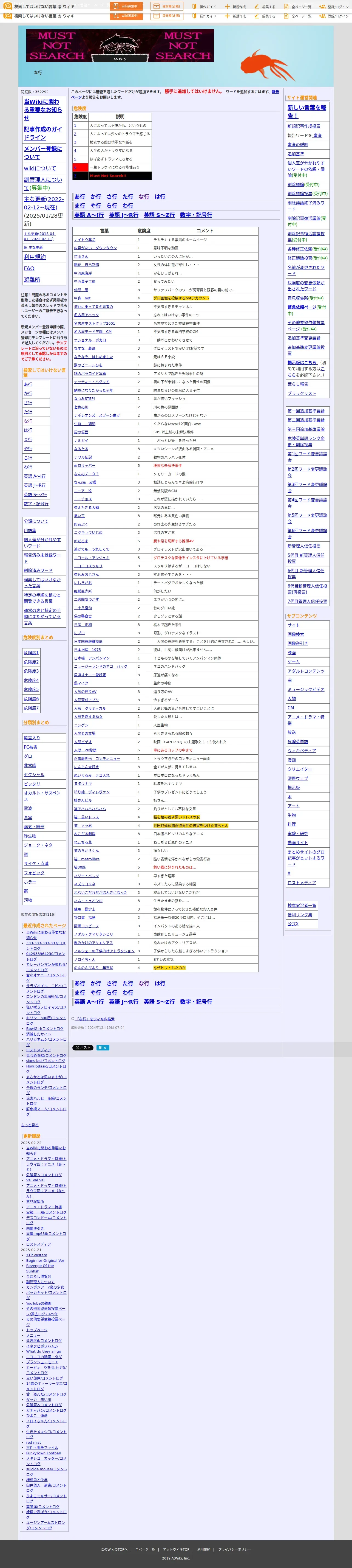Open the セクシャル category
The image size is (352, 1568).
(x=34, y=775)
